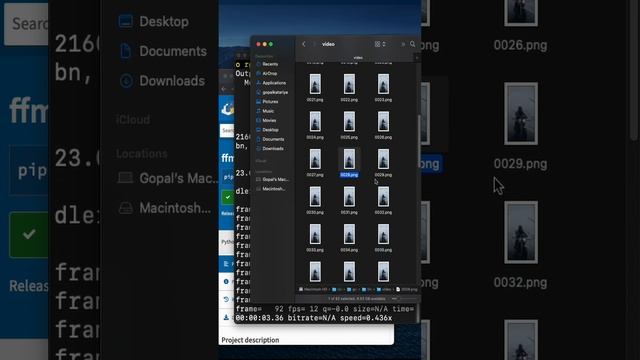Open Project description in the browser page
Screen dimensions: 640x360
click(250, 340)
